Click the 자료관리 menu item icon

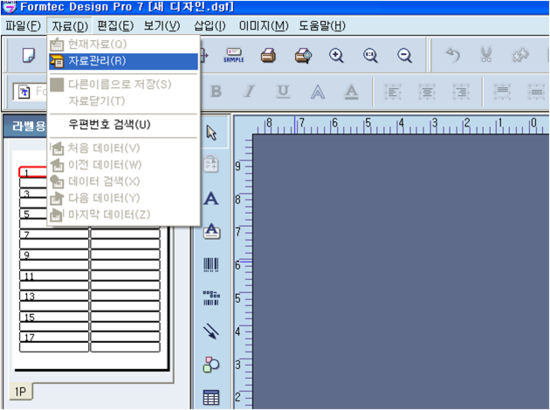[57, 61]
